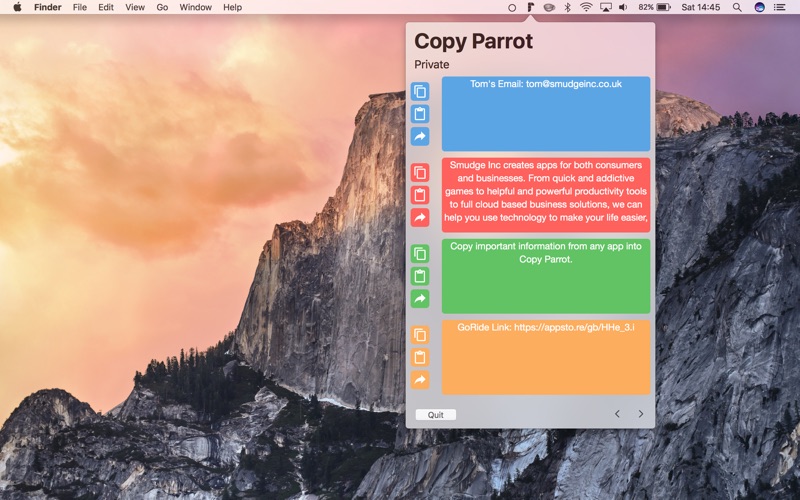Open Spotlight search
The height and width of the screenshot is (500, 800).
pos(737,7)
